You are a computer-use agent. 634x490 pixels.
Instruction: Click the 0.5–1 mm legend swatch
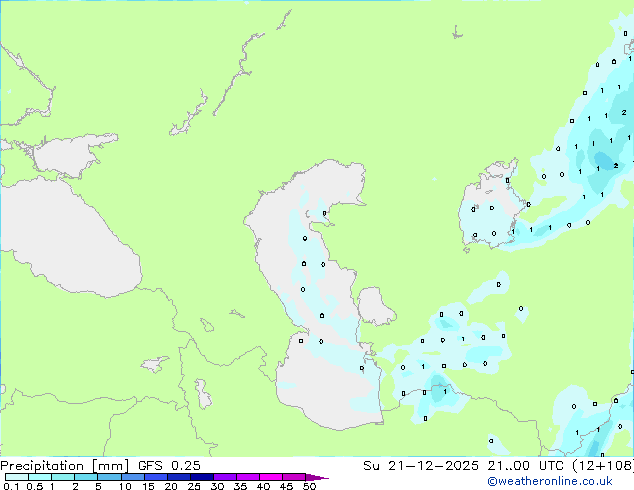pyautogui.click(x=40, y=477)
